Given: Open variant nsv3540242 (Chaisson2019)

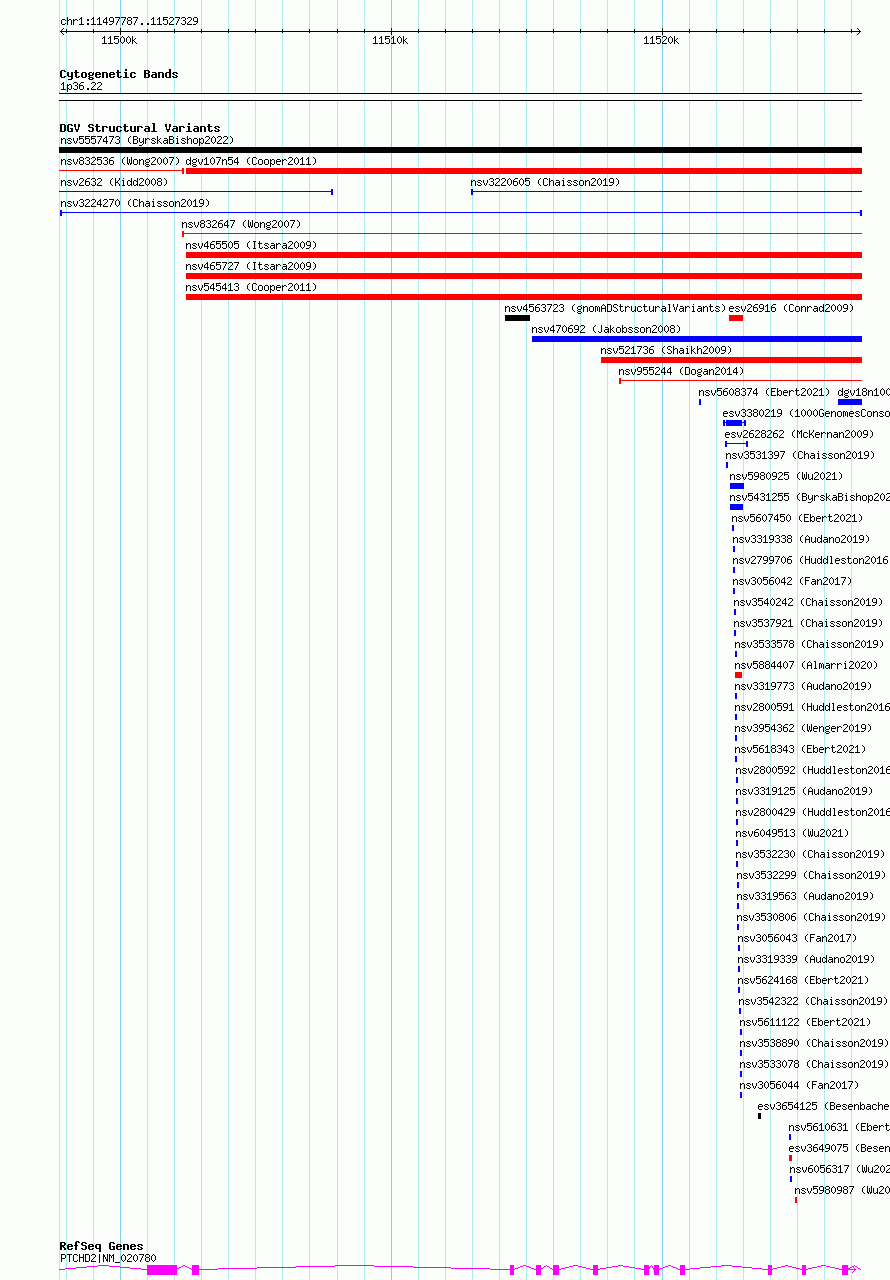Looking at the screenshot, I should pyautogui.click(x=808, y=602).
